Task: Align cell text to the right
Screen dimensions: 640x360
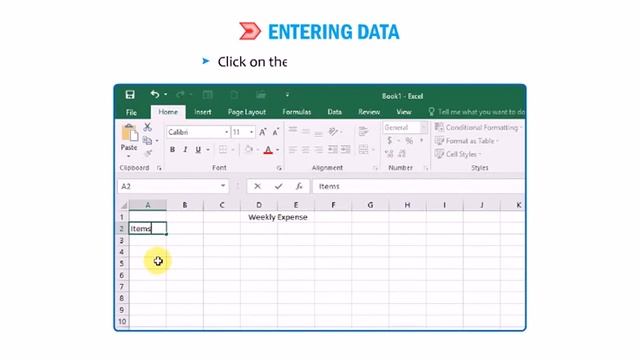Action: 319,150
